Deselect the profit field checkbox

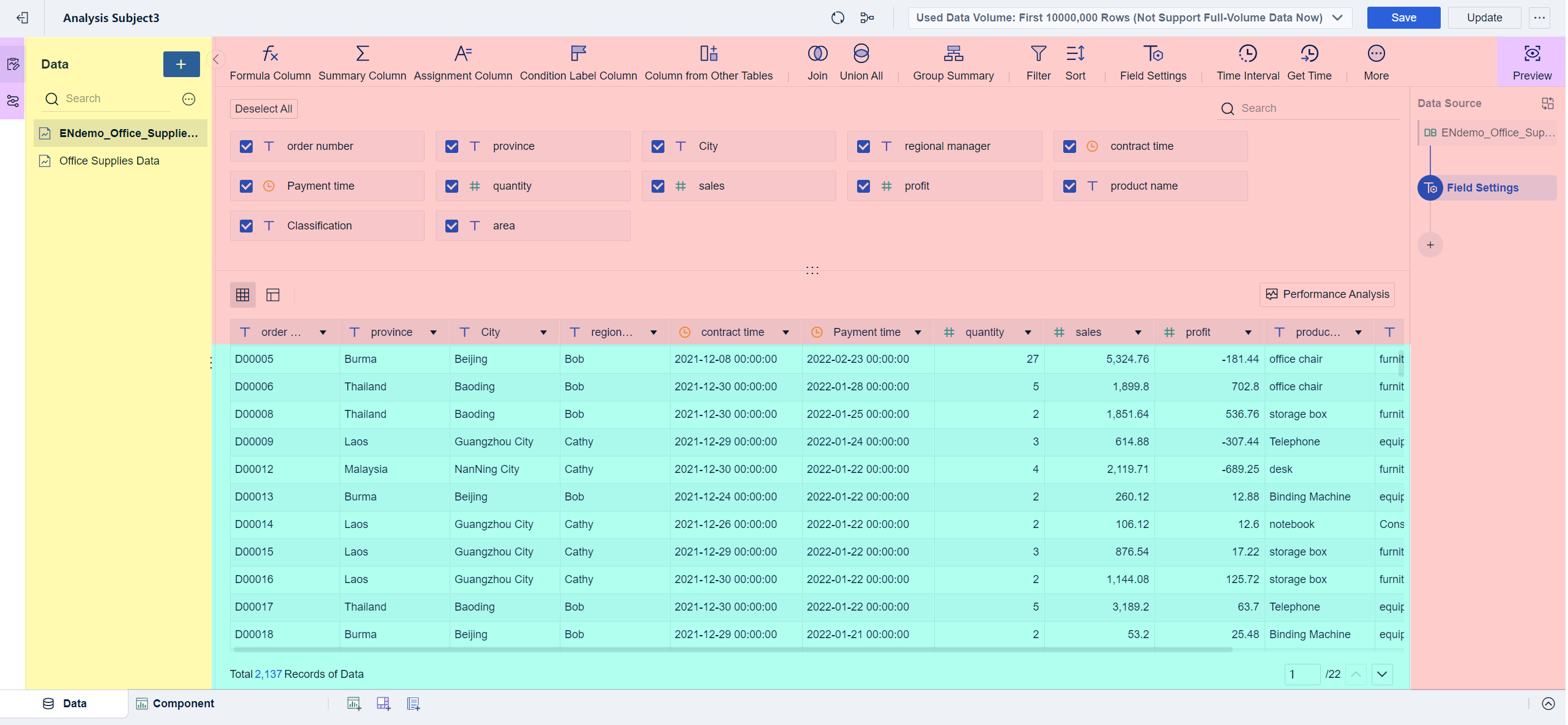point(863,186)
